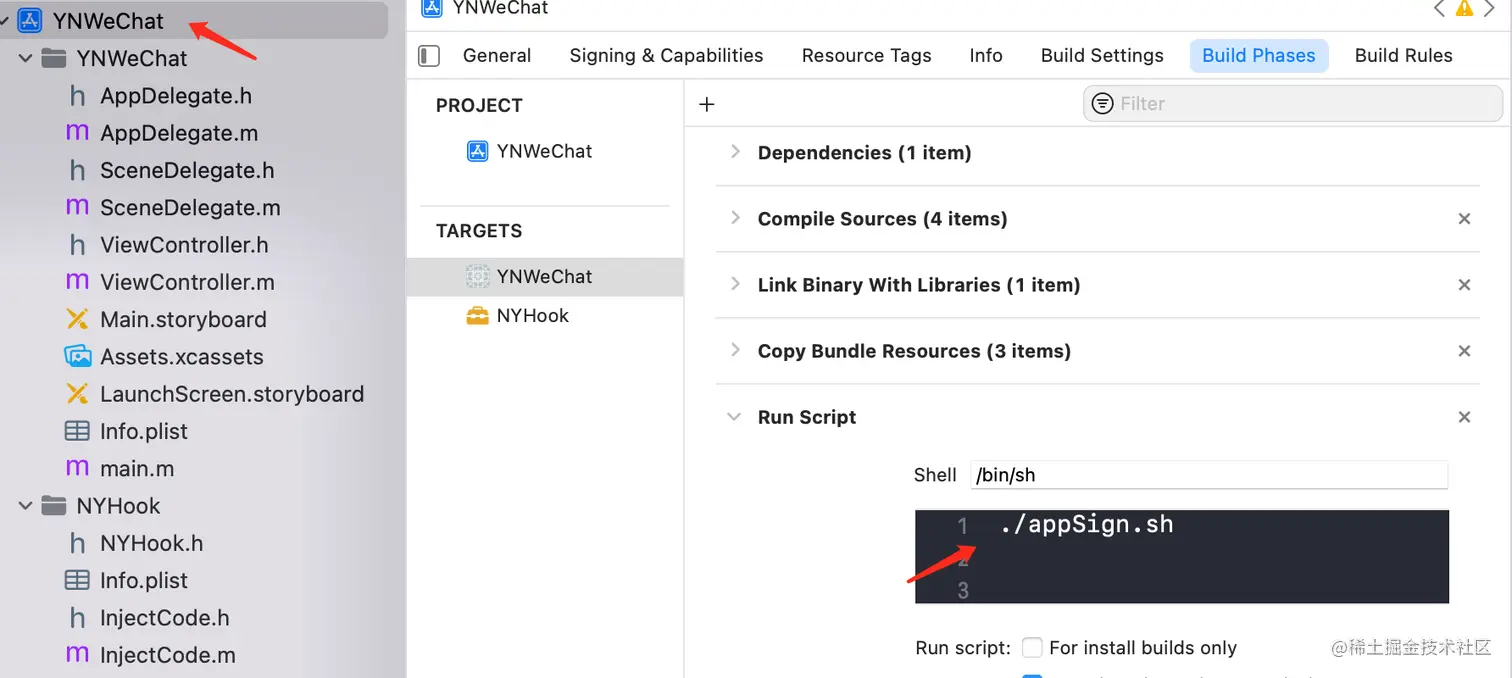Screen dimensions: 1512x678
Task: Expand the Compile Sources (4 items) phase
Action: [735, 218]
